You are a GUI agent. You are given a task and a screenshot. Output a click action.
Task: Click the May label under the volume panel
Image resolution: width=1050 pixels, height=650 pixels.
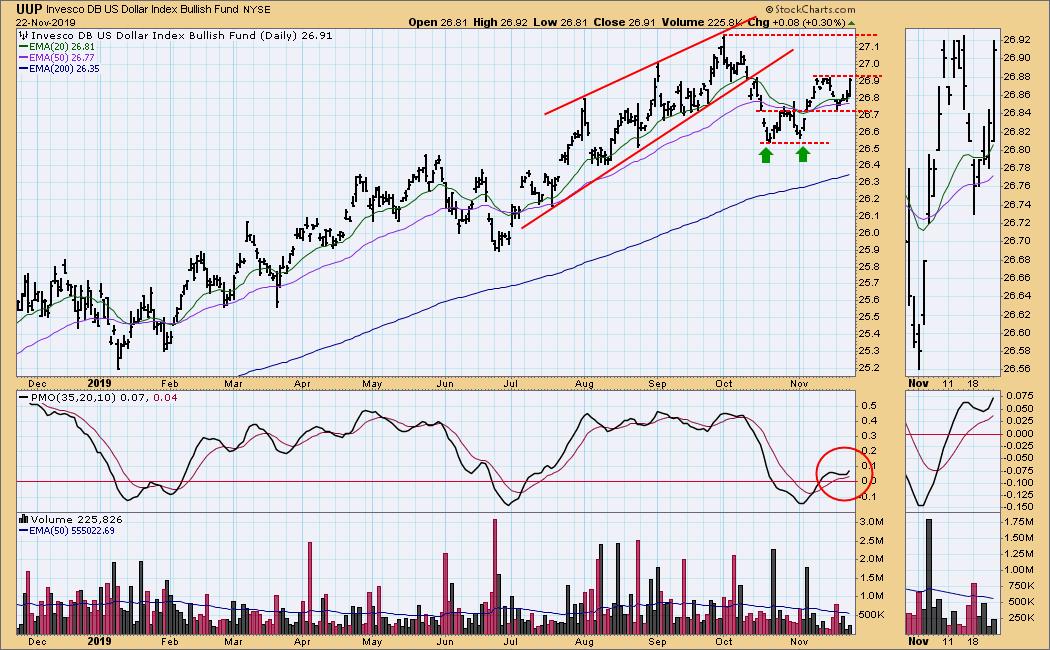[372, 641]
